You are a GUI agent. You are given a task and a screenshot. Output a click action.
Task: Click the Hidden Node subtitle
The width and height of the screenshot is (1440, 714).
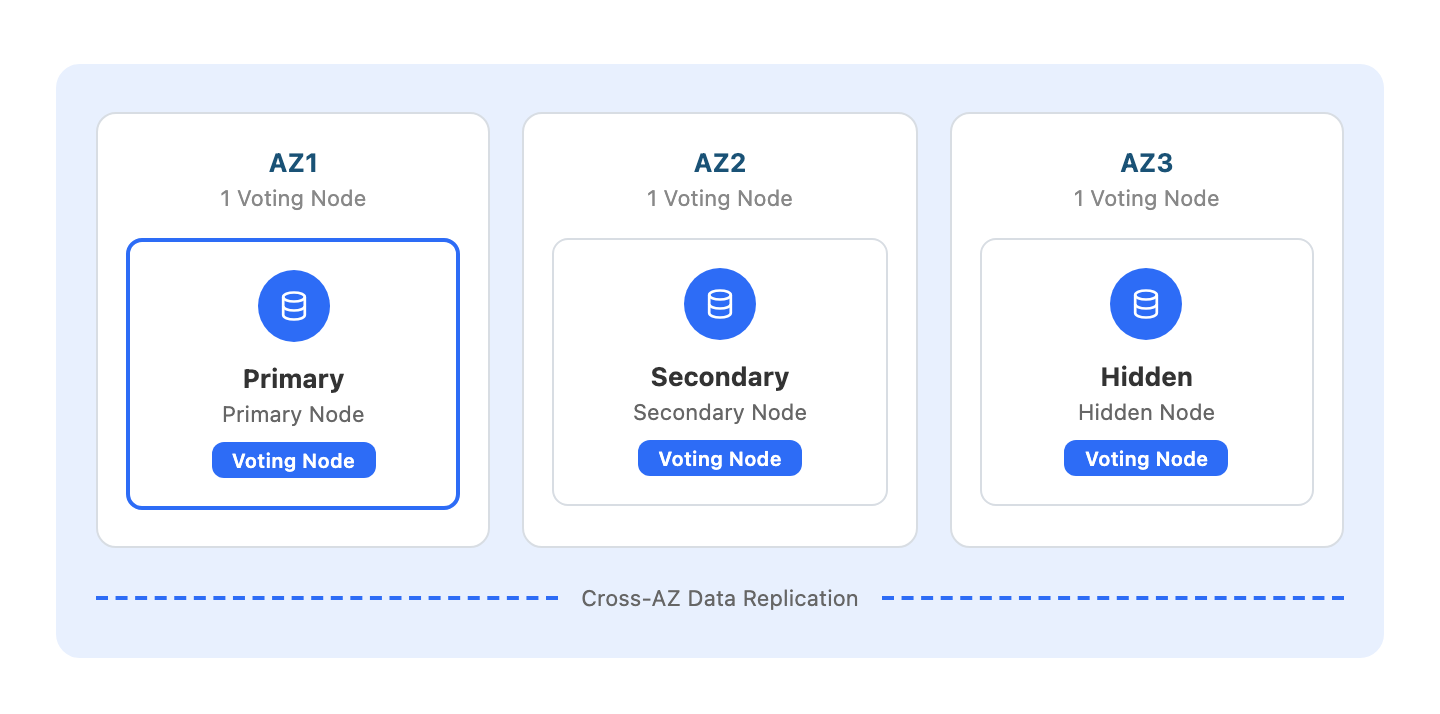(1146, 413)
